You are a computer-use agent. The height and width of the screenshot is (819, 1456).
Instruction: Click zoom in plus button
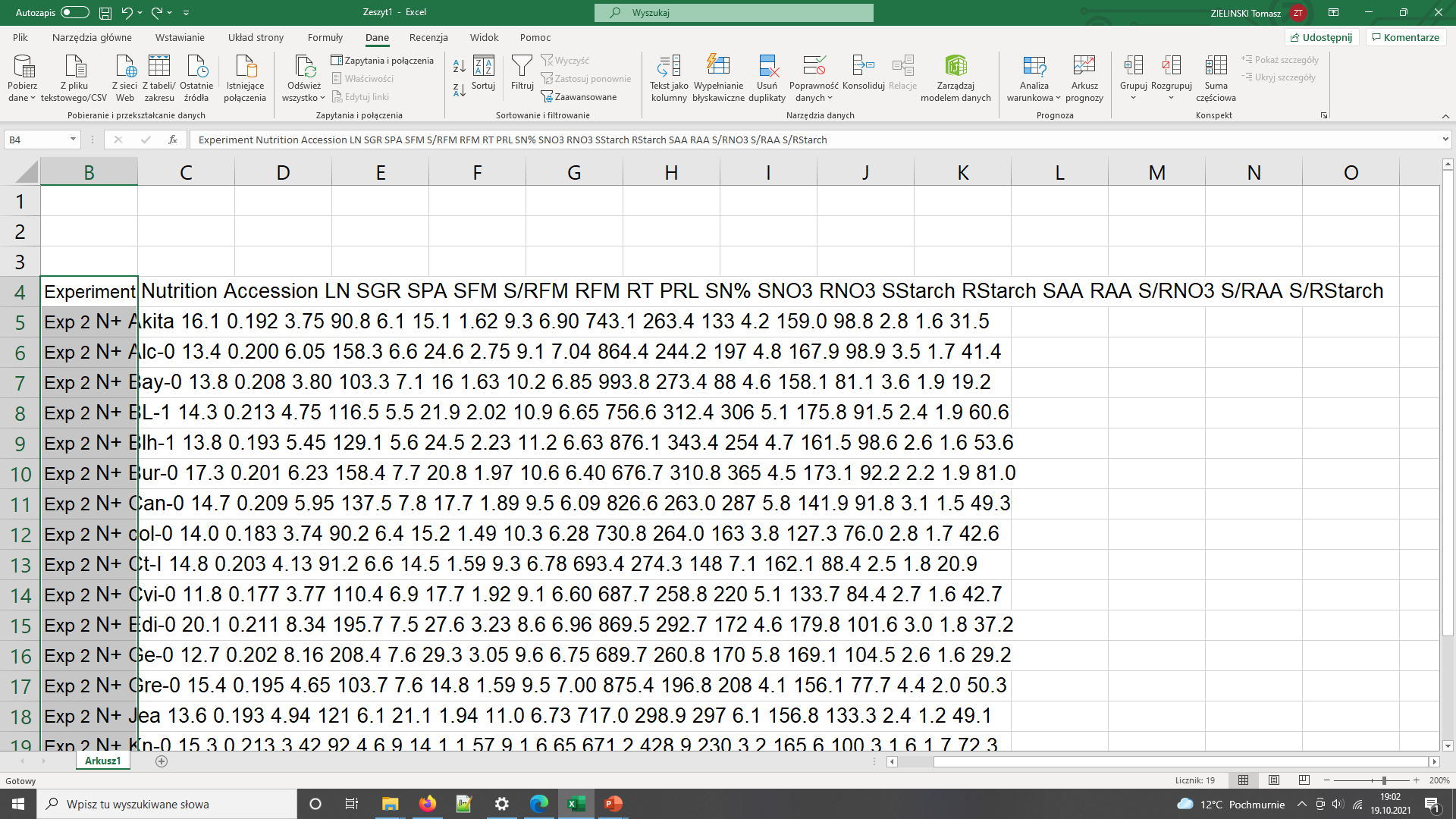pyautogui.click(x=1416, y=780)
